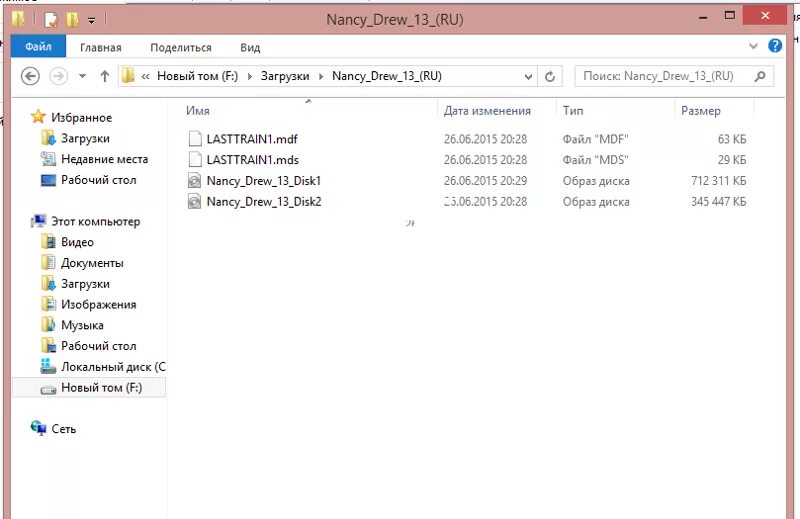Click the Новый том (F:) drive icon
Viewport: 800px width, 519px height.
(48, 389)
